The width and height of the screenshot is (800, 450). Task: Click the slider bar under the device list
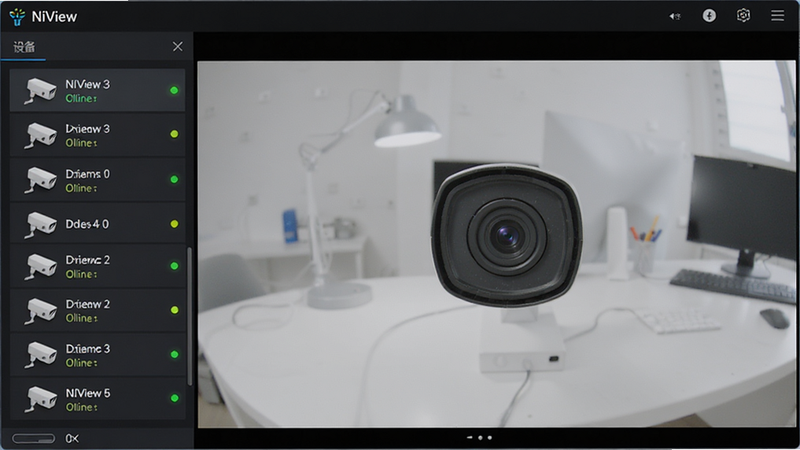pos(34,438)
